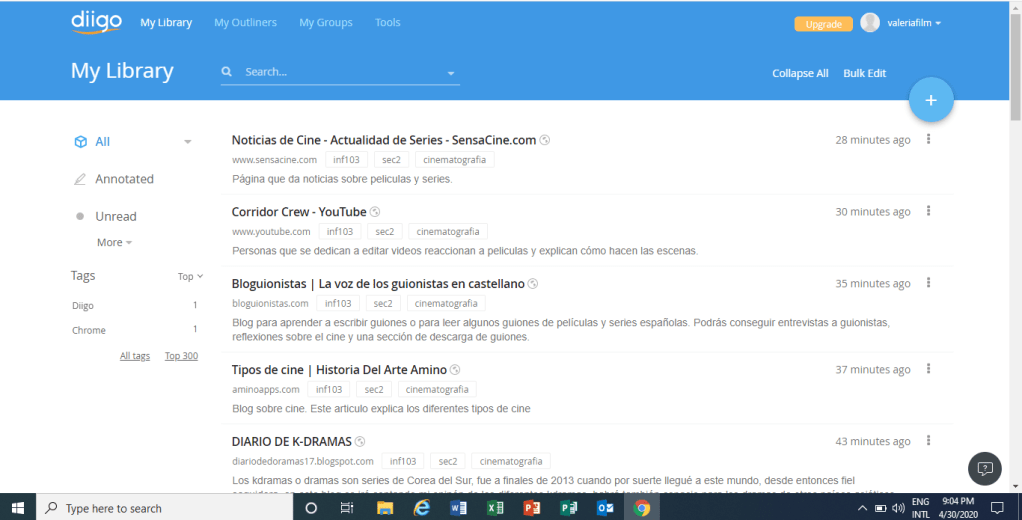Viewport: 1022px width, 520px height.
Task: Click the Collapse All link
Action: pos(800,73)
